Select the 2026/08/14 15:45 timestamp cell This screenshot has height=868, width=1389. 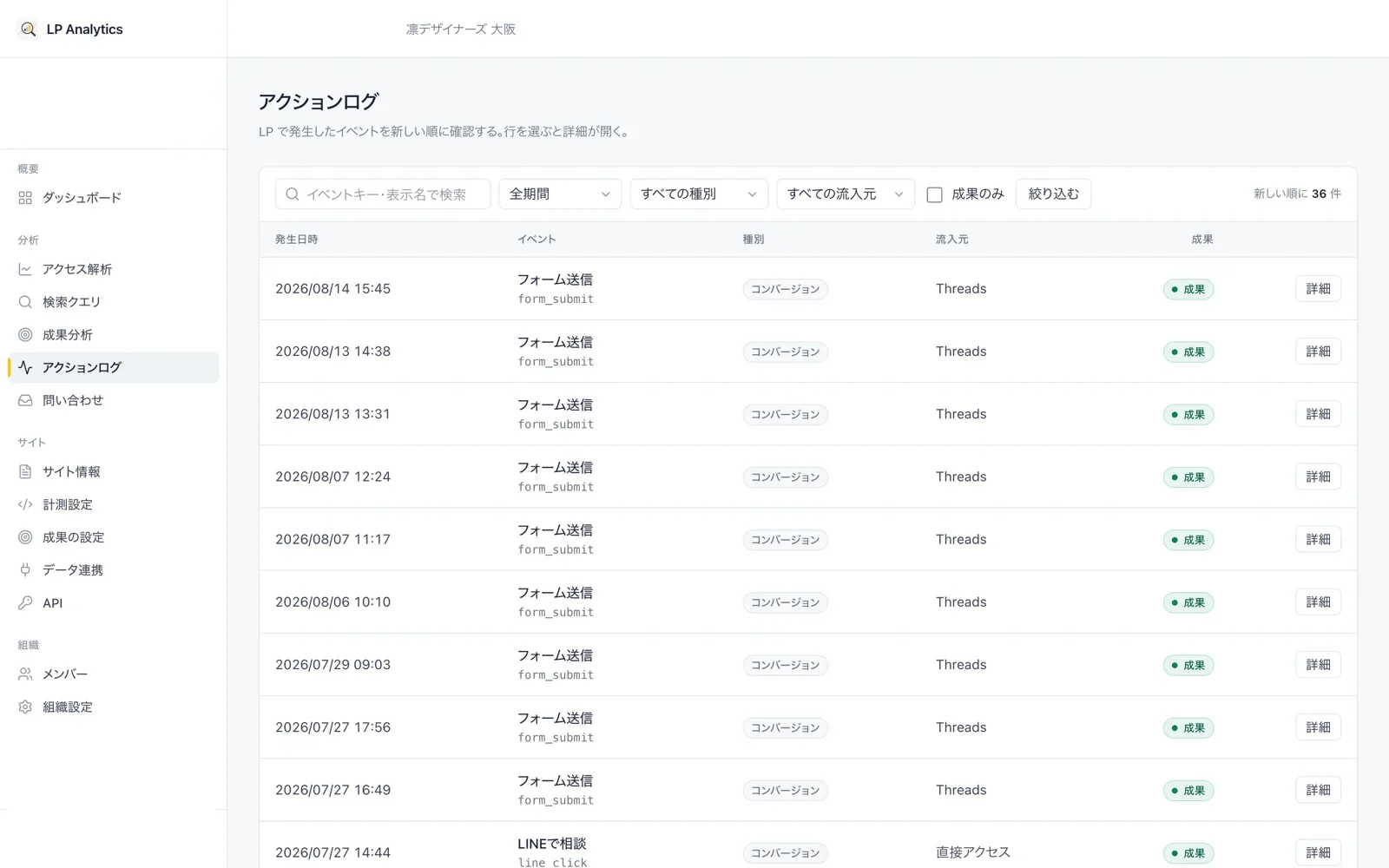[333, 289]
